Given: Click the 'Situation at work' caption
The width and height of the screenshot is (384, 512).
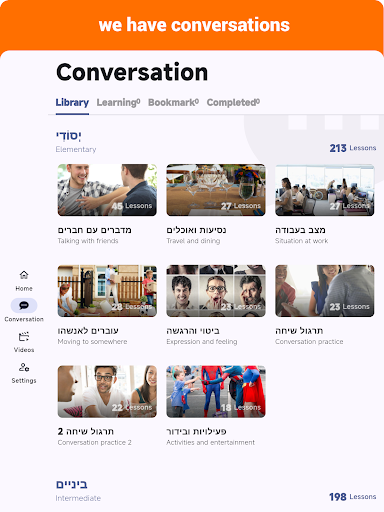Looking at the screenshot, I should [x=302, y=241].
